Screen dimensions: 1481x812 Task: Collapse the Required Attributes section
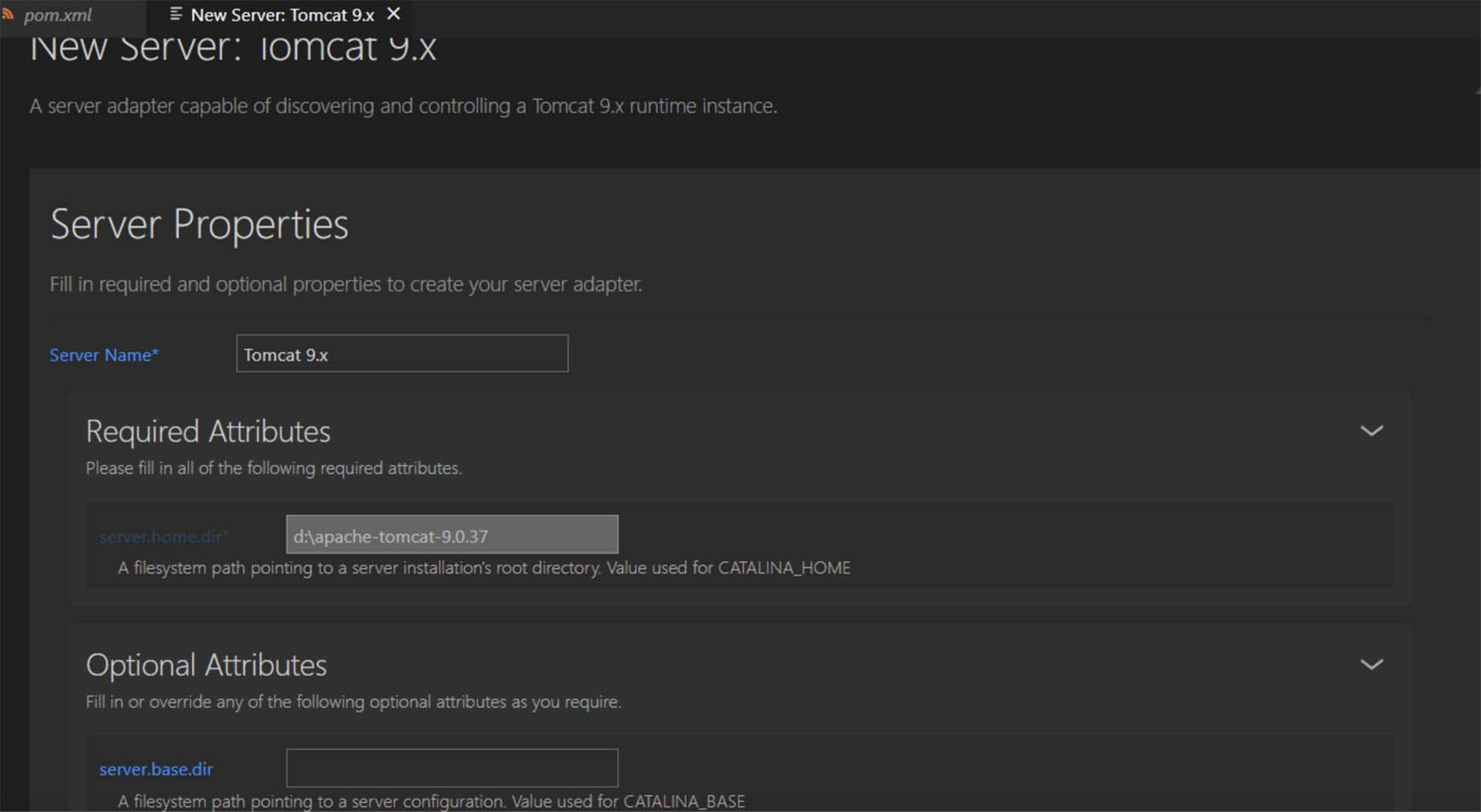[1371, 431]
